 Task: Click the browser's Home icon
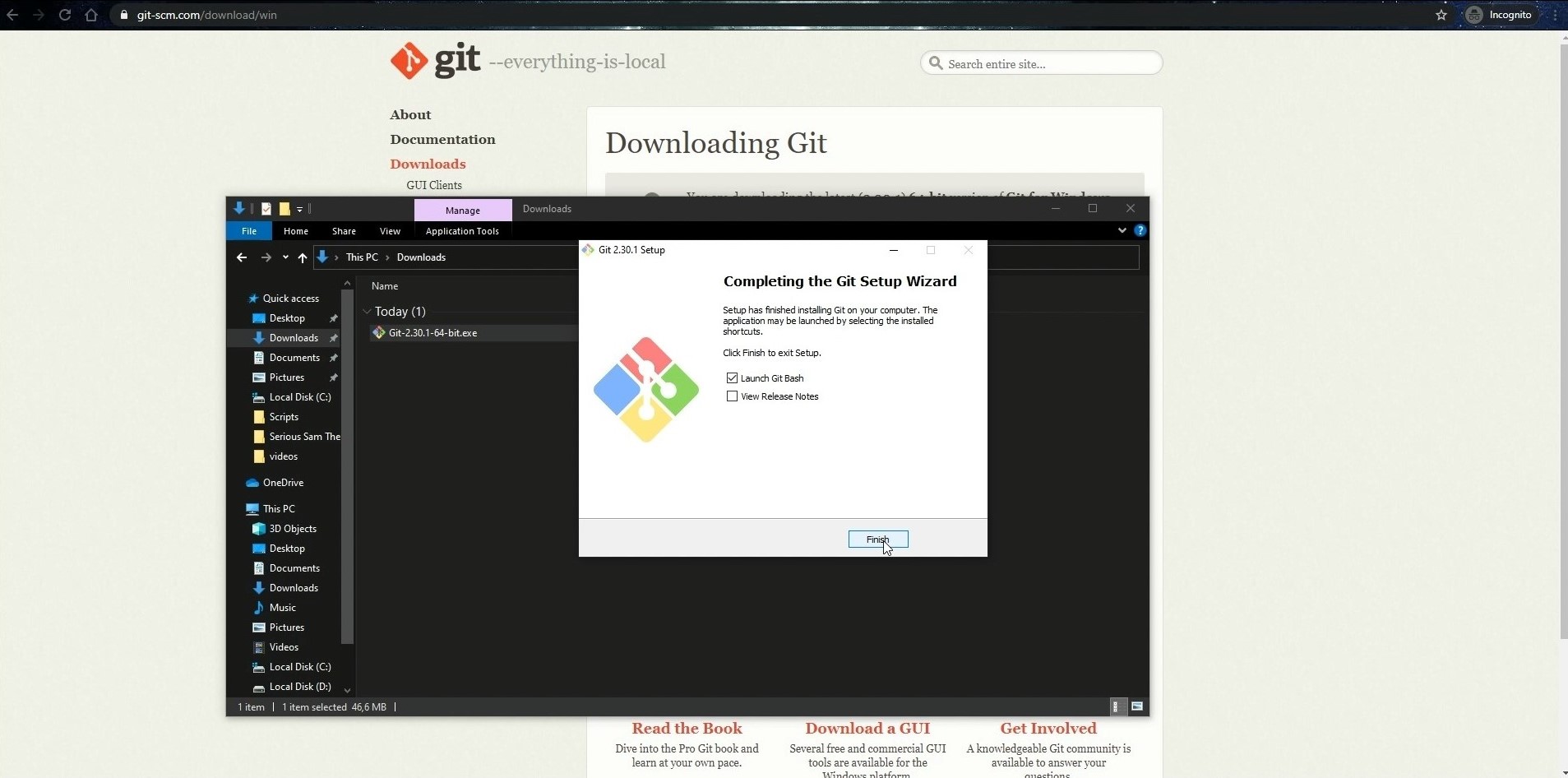(x=91, y=15)
